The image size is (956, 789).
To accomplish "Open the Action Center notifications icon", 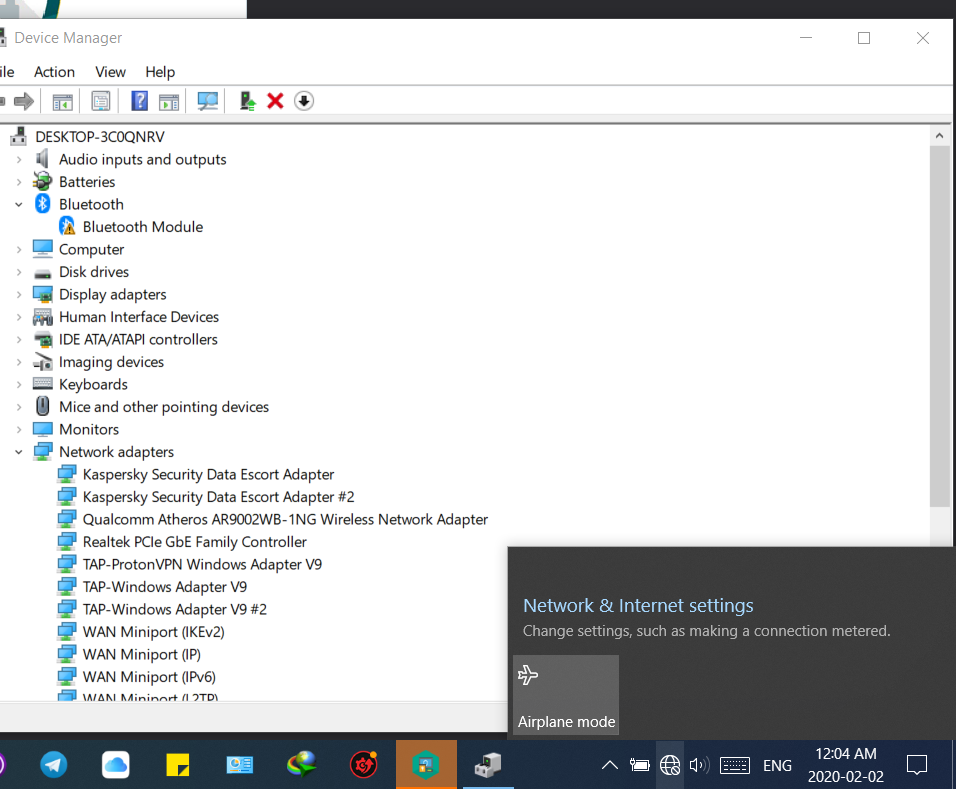I will coord(917,765).
